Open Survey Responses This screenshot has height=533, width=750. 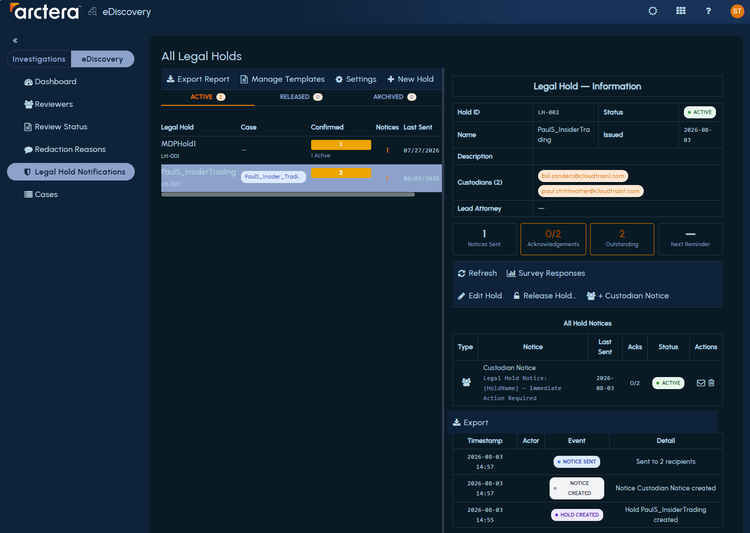click(x=546, y=273)
